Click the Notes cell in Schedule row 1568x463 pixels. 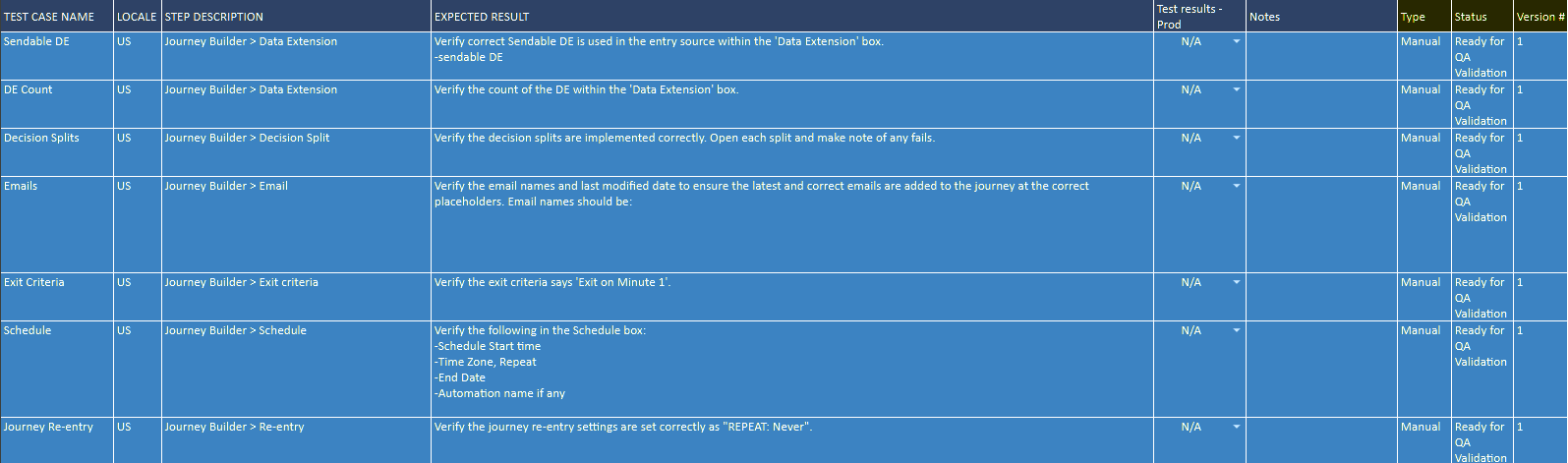tap(1321, 369)
